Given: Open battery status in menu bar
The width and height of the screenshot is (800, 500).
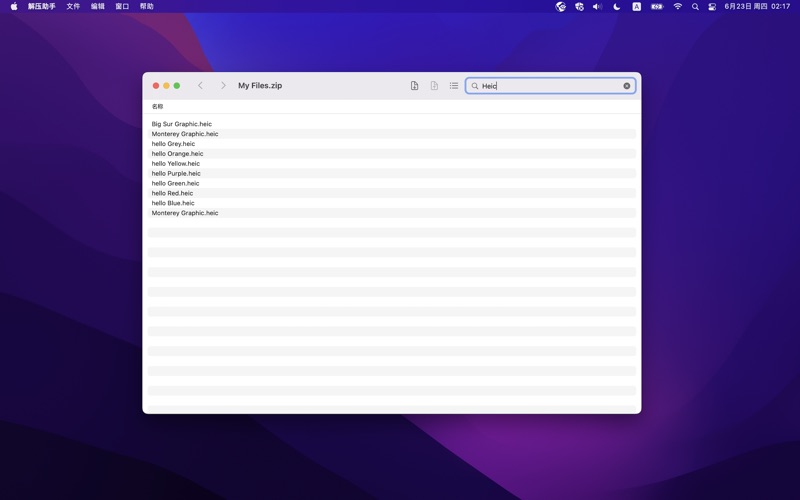Looking at the screenshot, I should (657, 6).
